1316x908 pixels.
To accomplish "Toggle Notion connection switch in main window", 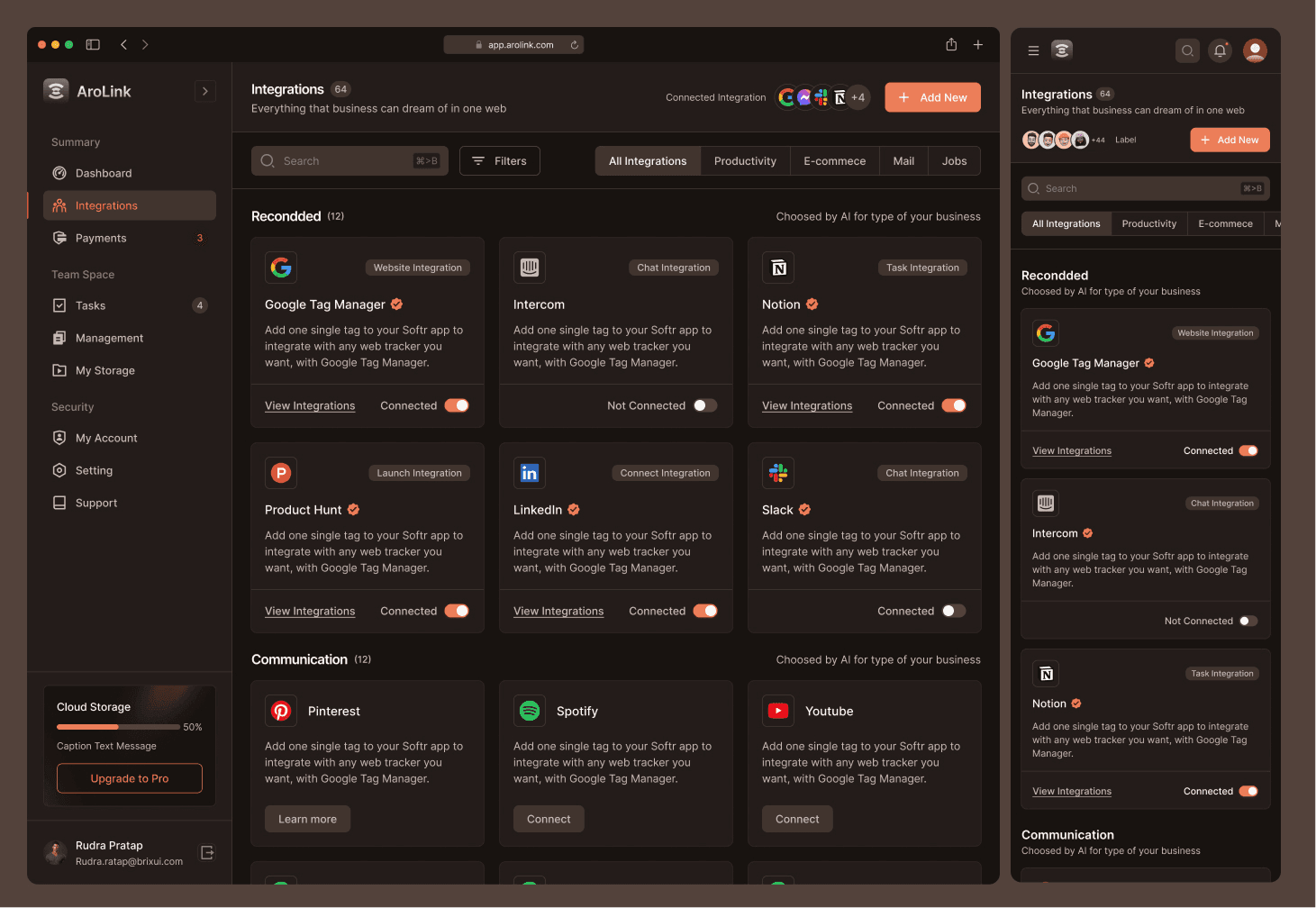I will tap(954, 405).
